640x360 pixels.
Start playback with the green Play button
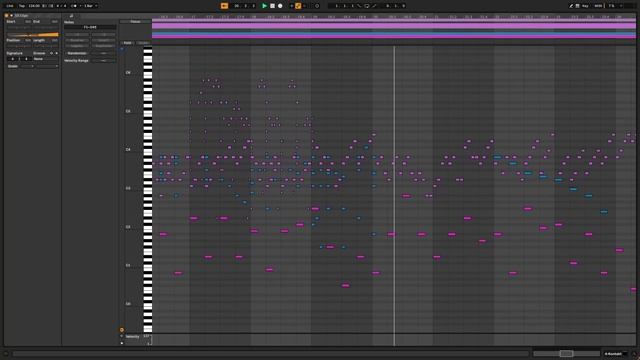pos(264,6)
